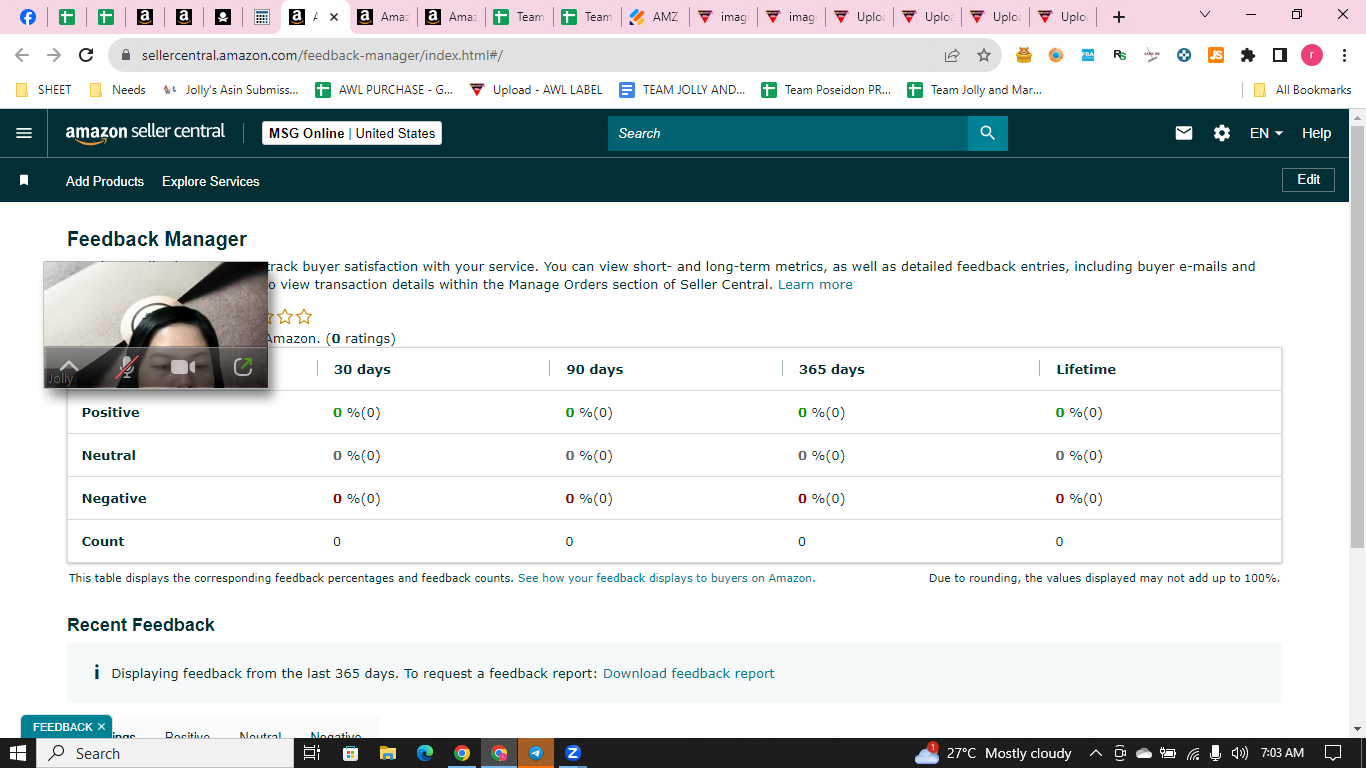
Task: Open the tab search dropdown arrow
Action: (x=1204, y=15)
